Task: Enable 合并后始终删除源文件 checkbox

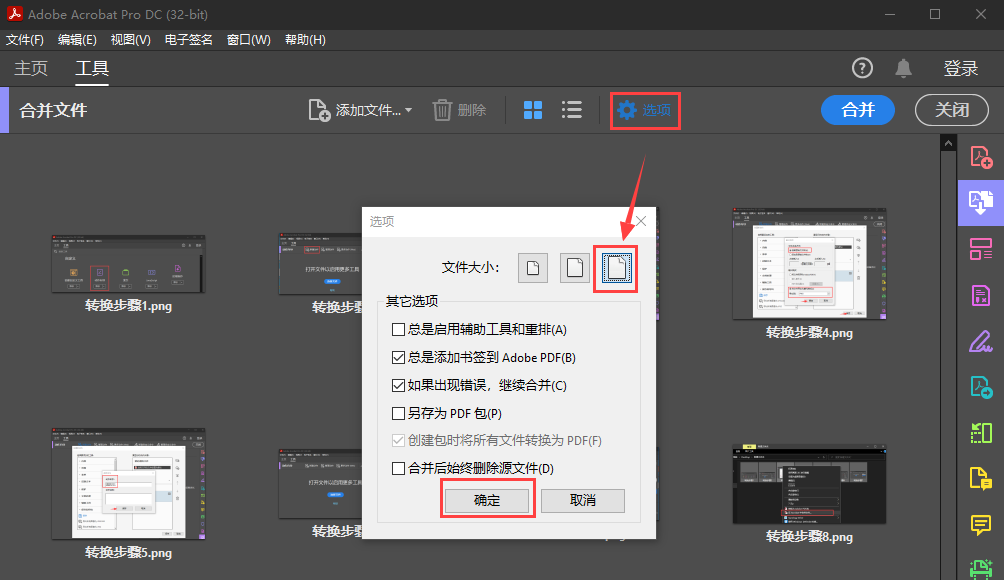Action: [399, 468]
